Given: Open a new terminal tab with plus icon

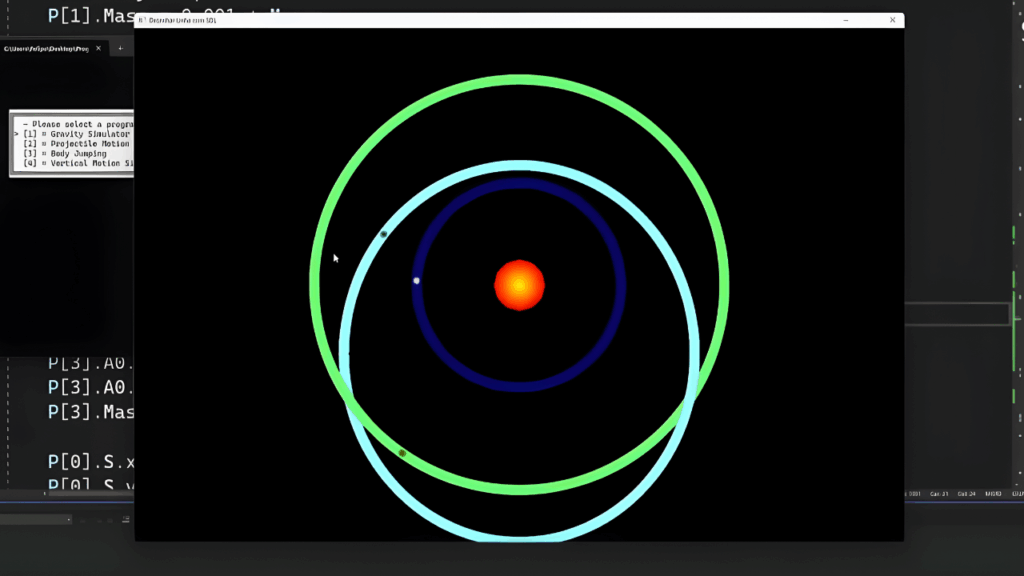Looking at the screenshot, I should tap(120, 48).
